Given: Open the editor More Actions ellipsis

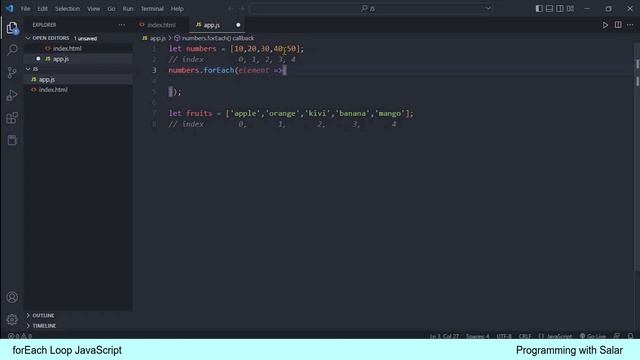Looking at the screenshot, I should point(630,25).
